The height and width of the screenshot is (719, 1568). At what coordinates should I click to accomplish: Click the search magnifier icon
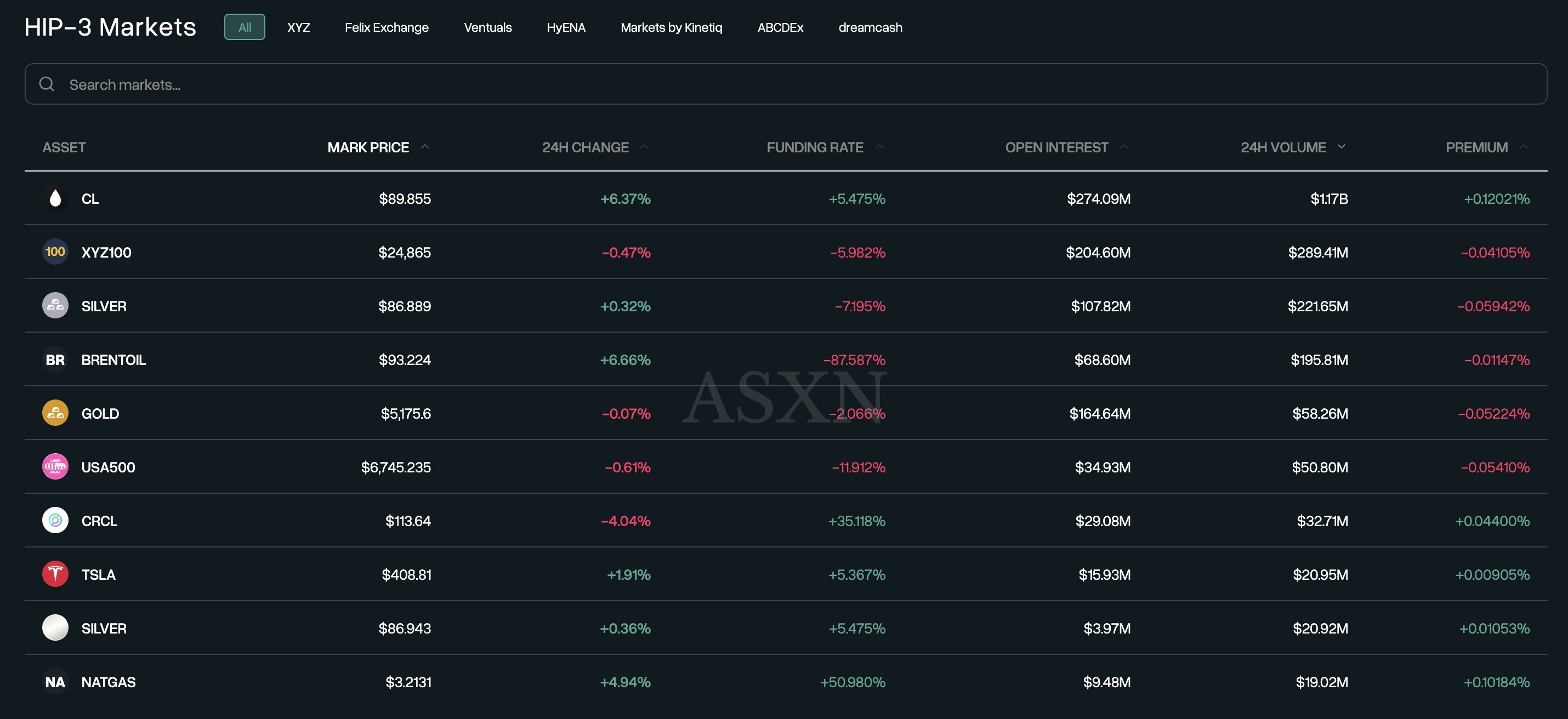[47, 84]
